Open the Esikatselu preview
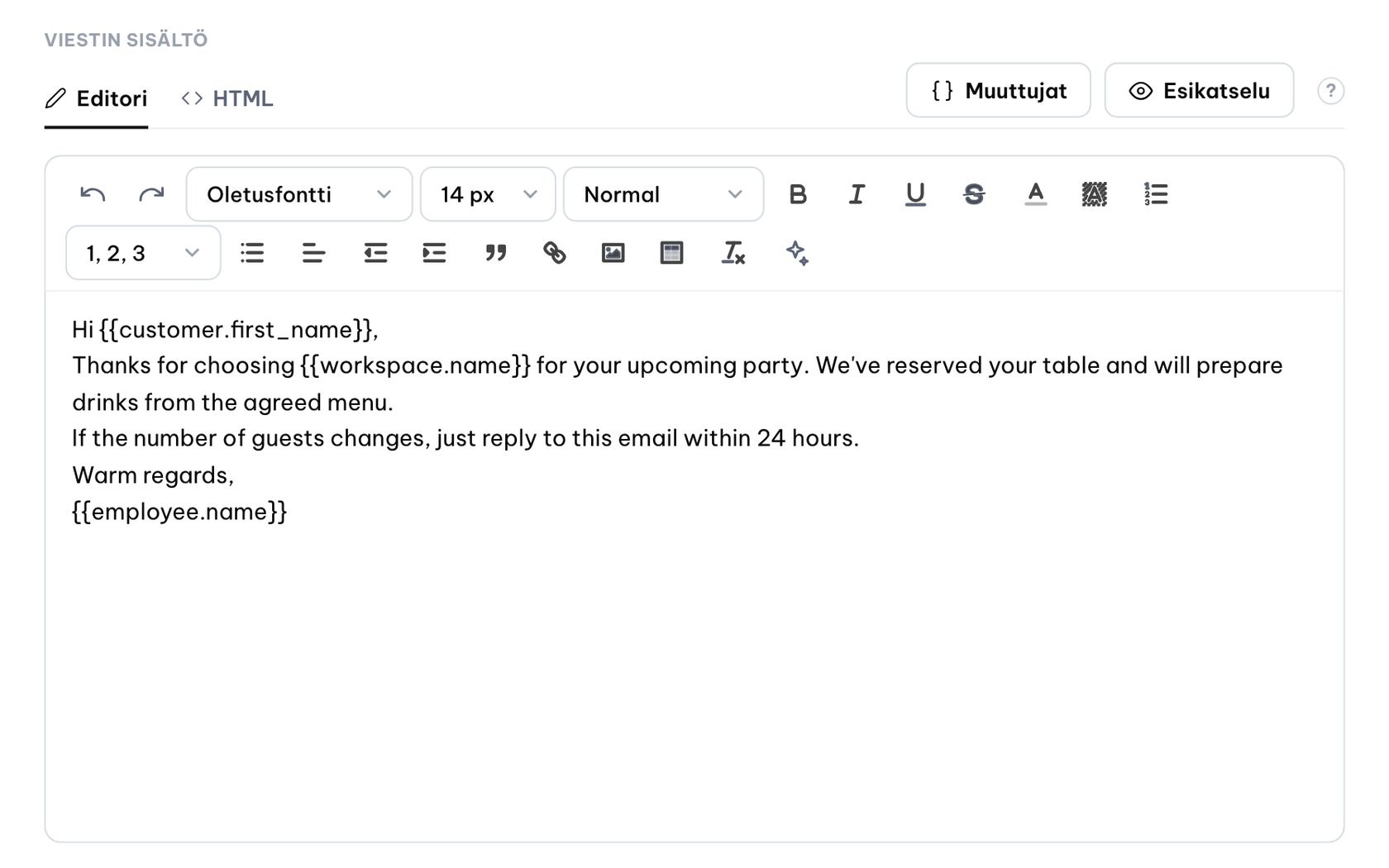The height and width of the screenshot is (868, 1389). [1199, 90]
